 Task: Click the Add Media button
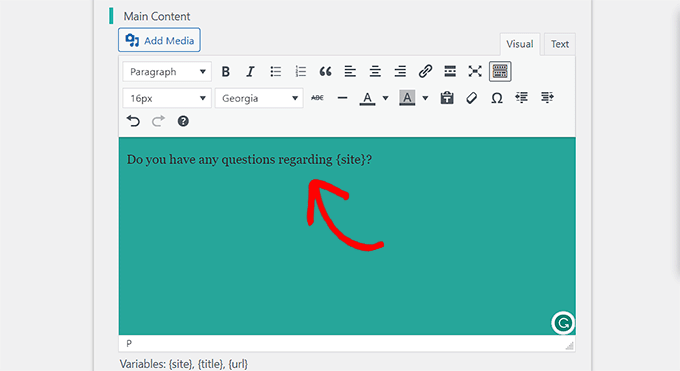click(159, 40)
